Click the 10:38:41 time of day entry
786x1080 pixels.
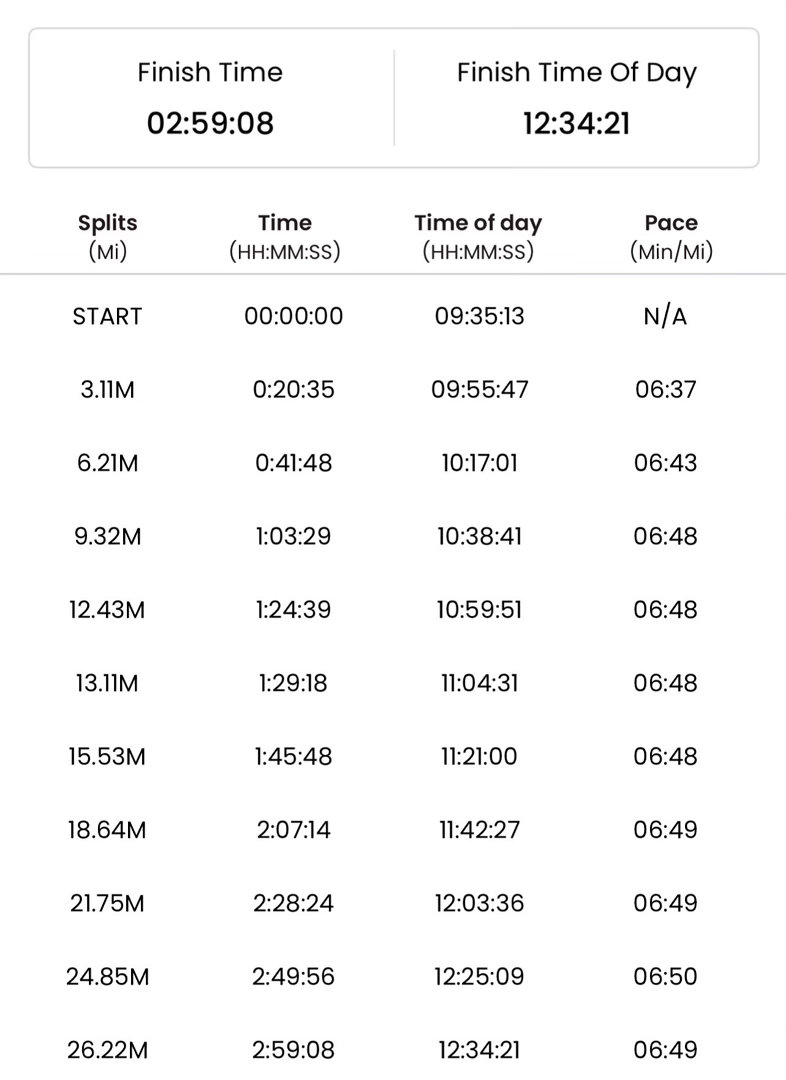(479, 536)
